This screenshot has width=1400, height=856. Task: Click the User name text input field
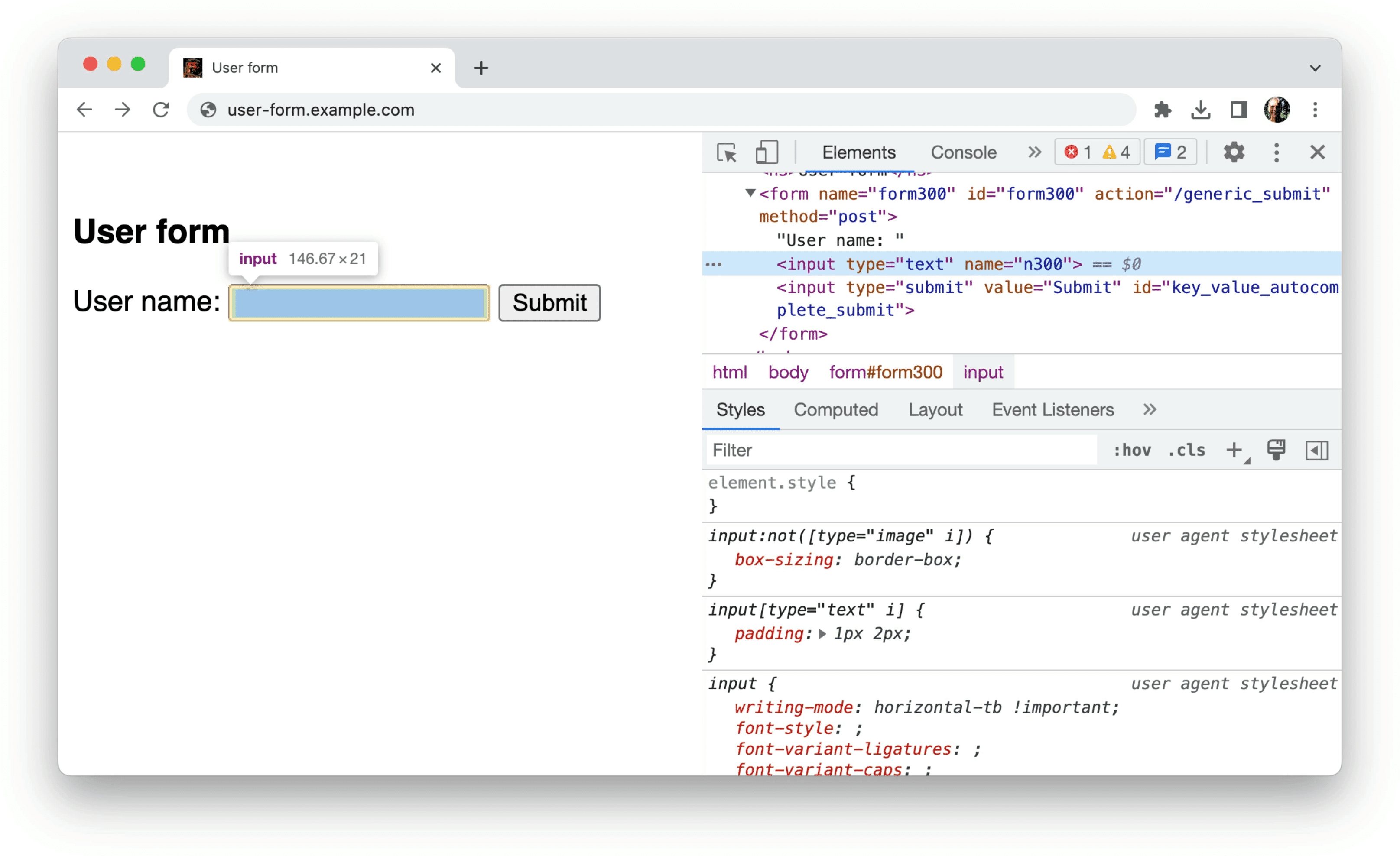359,302
